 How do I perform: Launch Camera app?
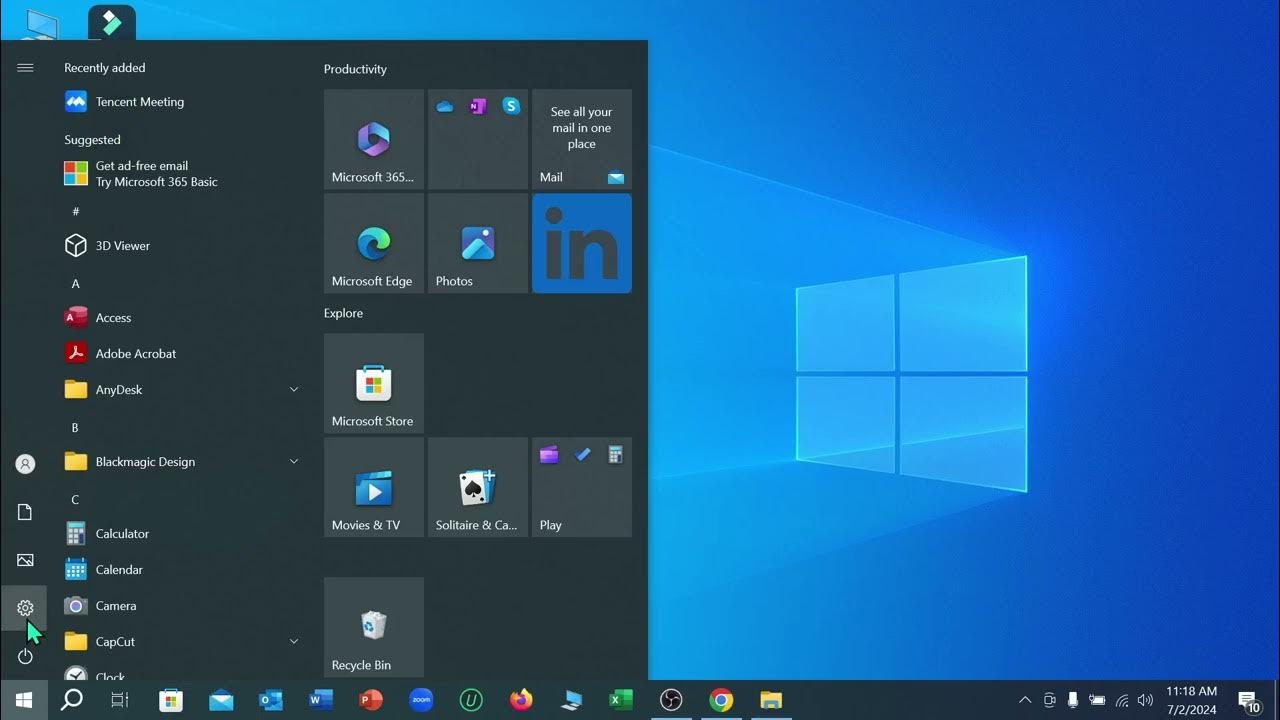click(x=182, y=606)
